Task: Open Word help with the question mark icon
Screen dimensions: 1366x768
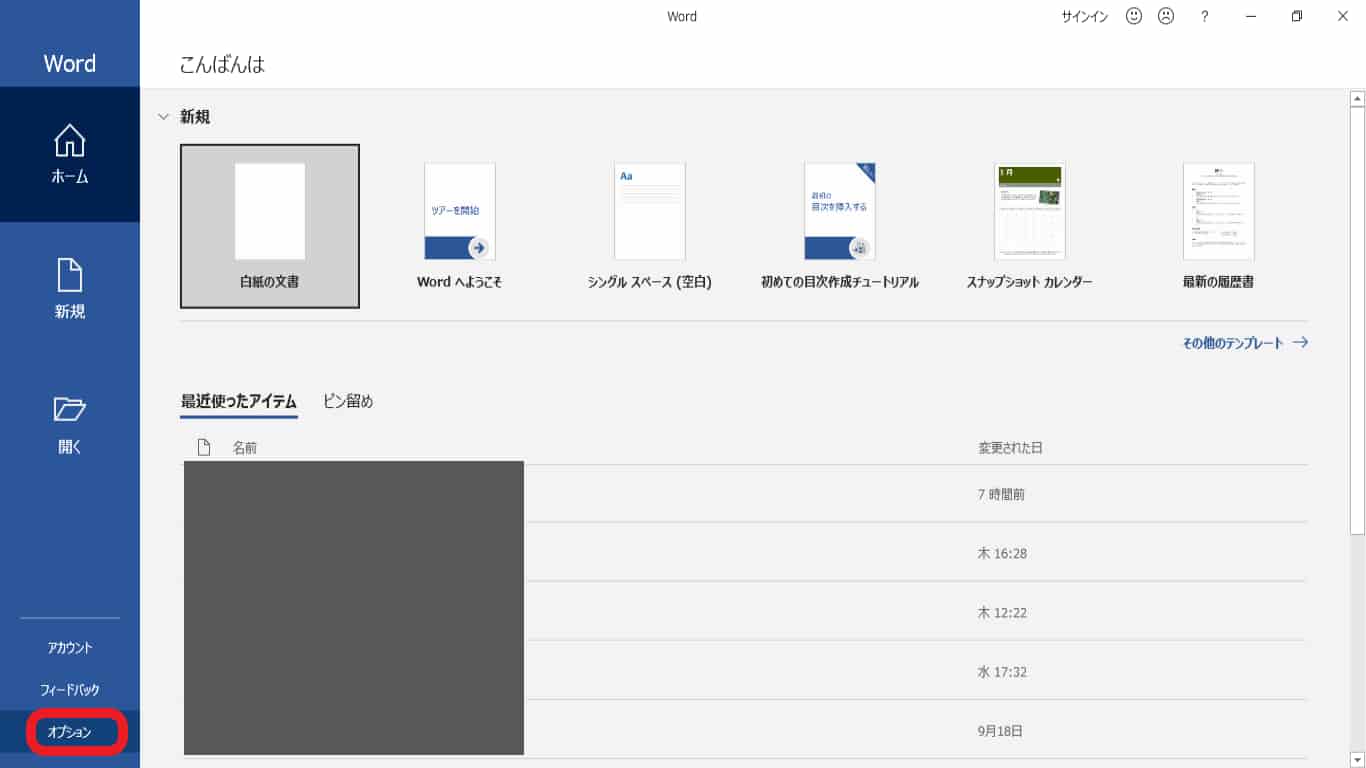Action: click(x=1204, y=15)
